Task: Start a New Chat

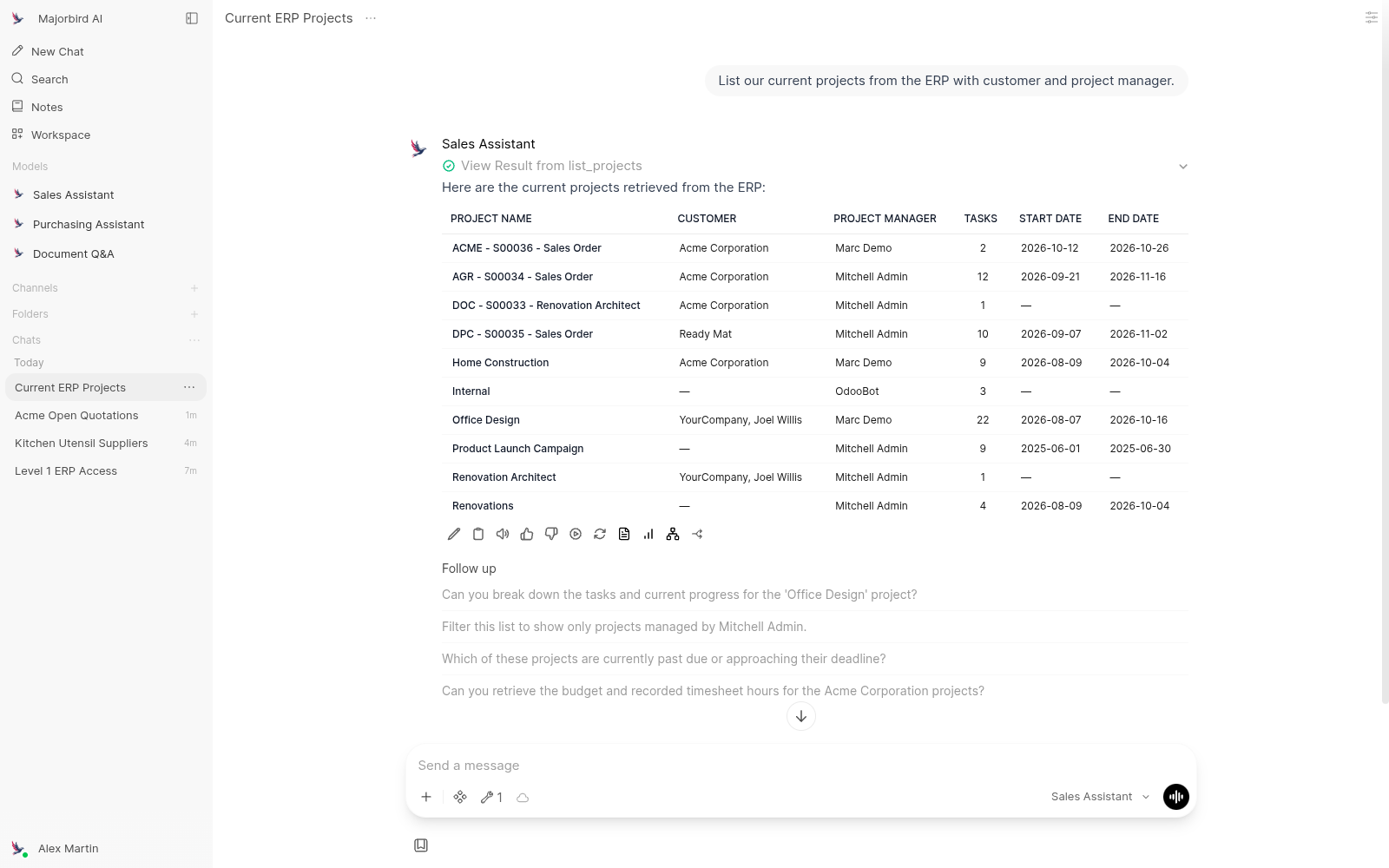Action: [x=106, y=51]
